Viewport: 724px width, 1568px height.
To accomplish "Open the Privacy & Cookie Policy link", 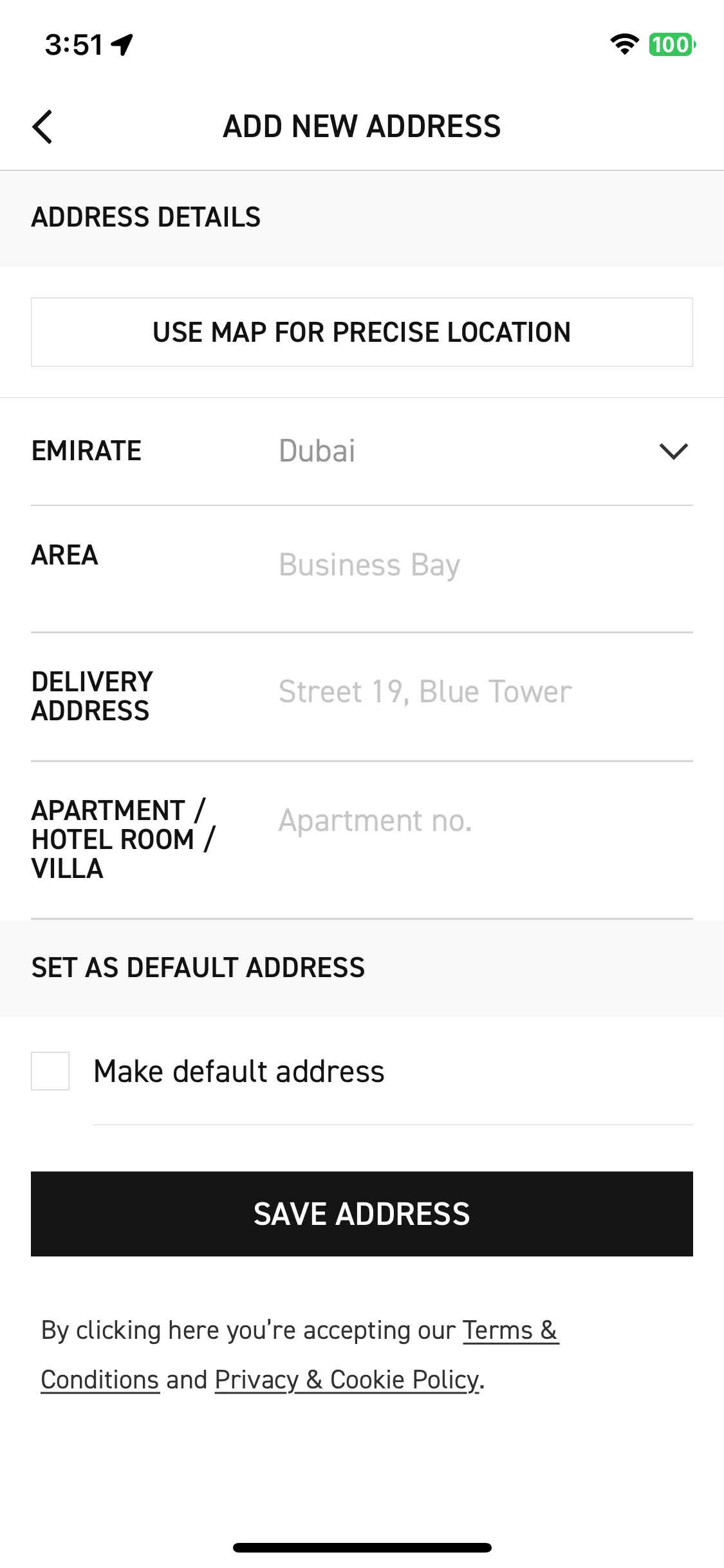I will point(348,1379).
